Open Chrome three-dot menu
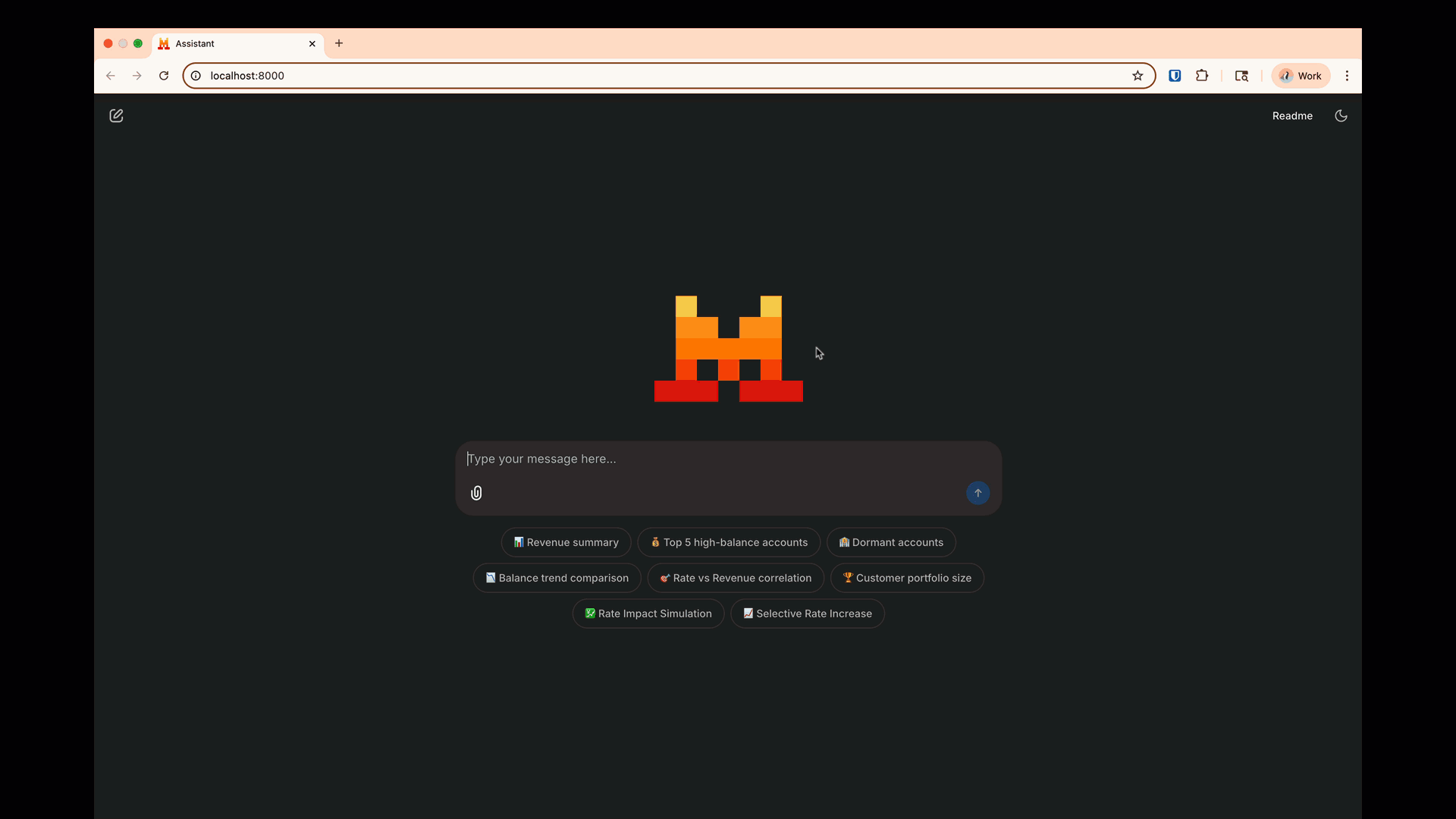The width and height of the screenshot is (1456, 819). click(1347, 76)
